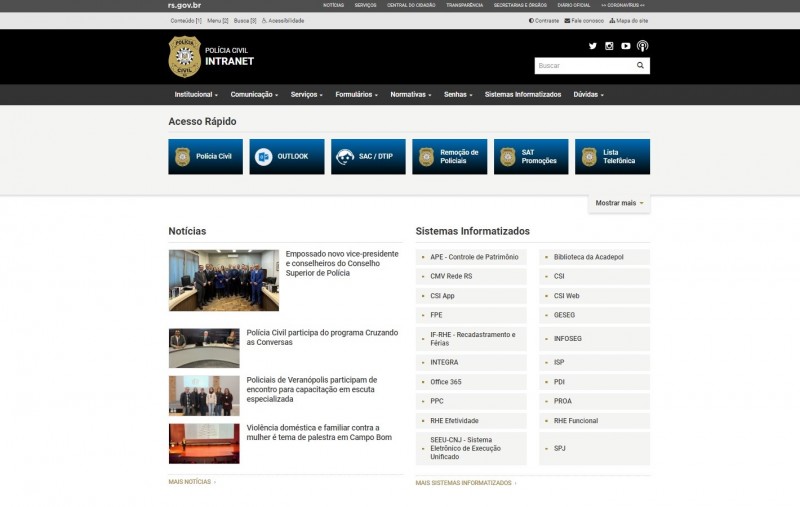Open GESEG system link
This screenshot has height=507, width=800.
594,315
